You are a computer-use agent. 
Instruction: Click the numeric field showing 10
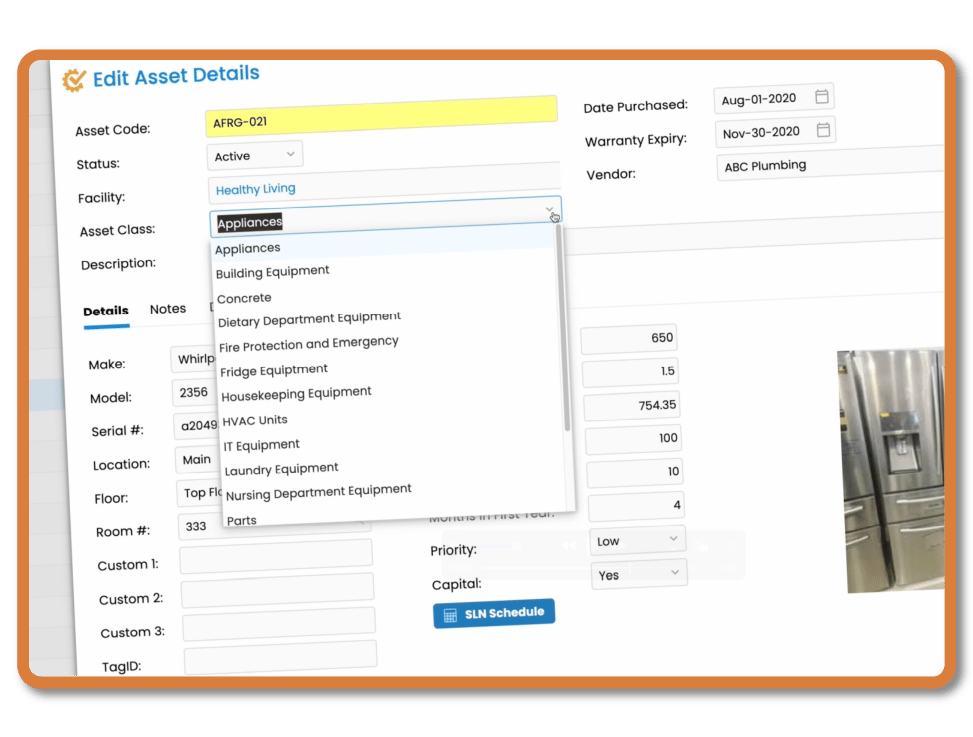[x=634, y=472]
